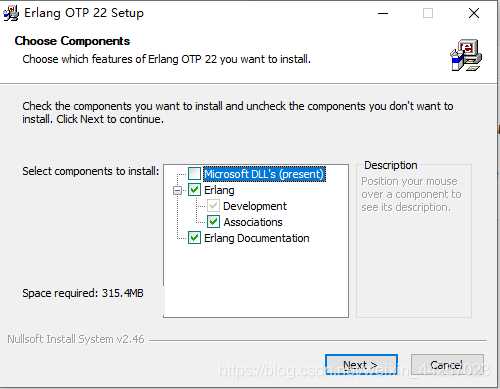Click the Cancel button
The height and width of the screenshot is (389, 500).
447,365
